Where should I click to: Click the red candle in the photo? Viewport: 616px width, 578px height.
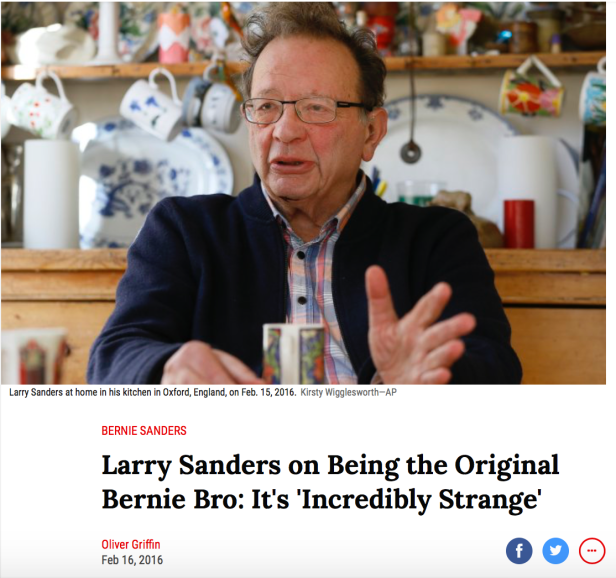pyautogui.click(x=519, y=224)
